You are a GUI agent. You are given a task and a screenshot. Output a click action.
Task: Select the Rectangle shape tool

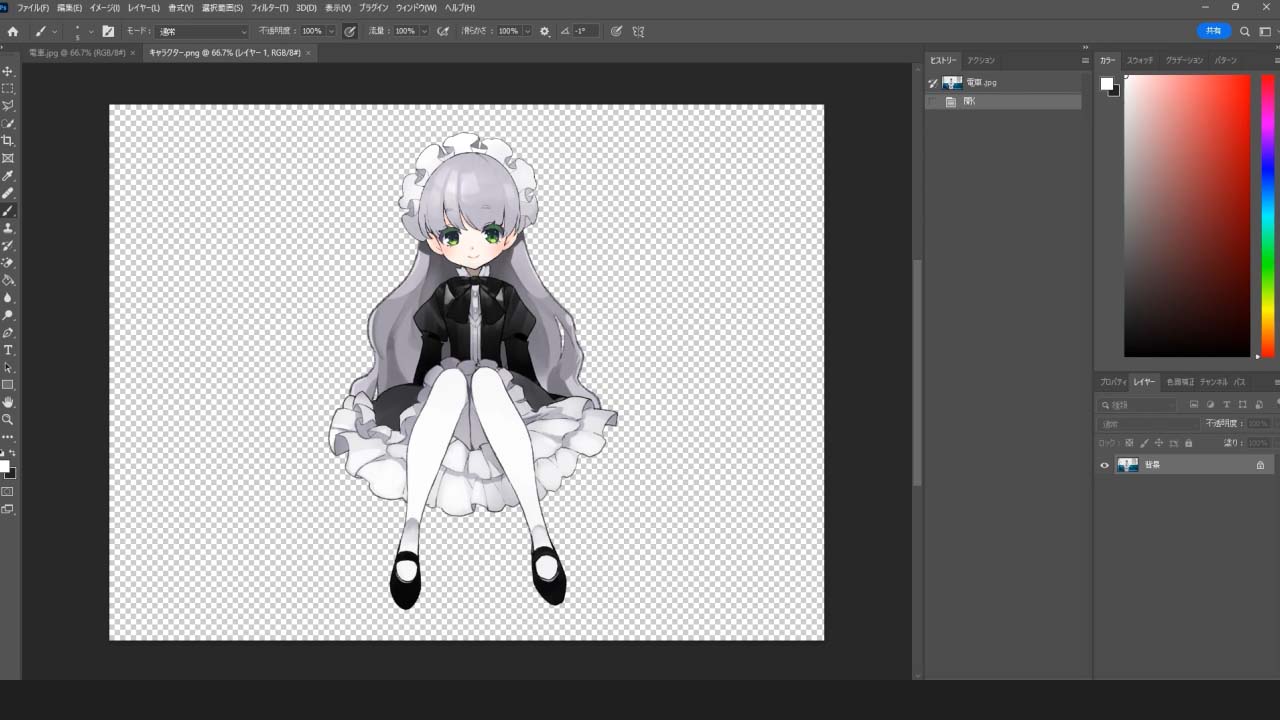tap(8, 385)
